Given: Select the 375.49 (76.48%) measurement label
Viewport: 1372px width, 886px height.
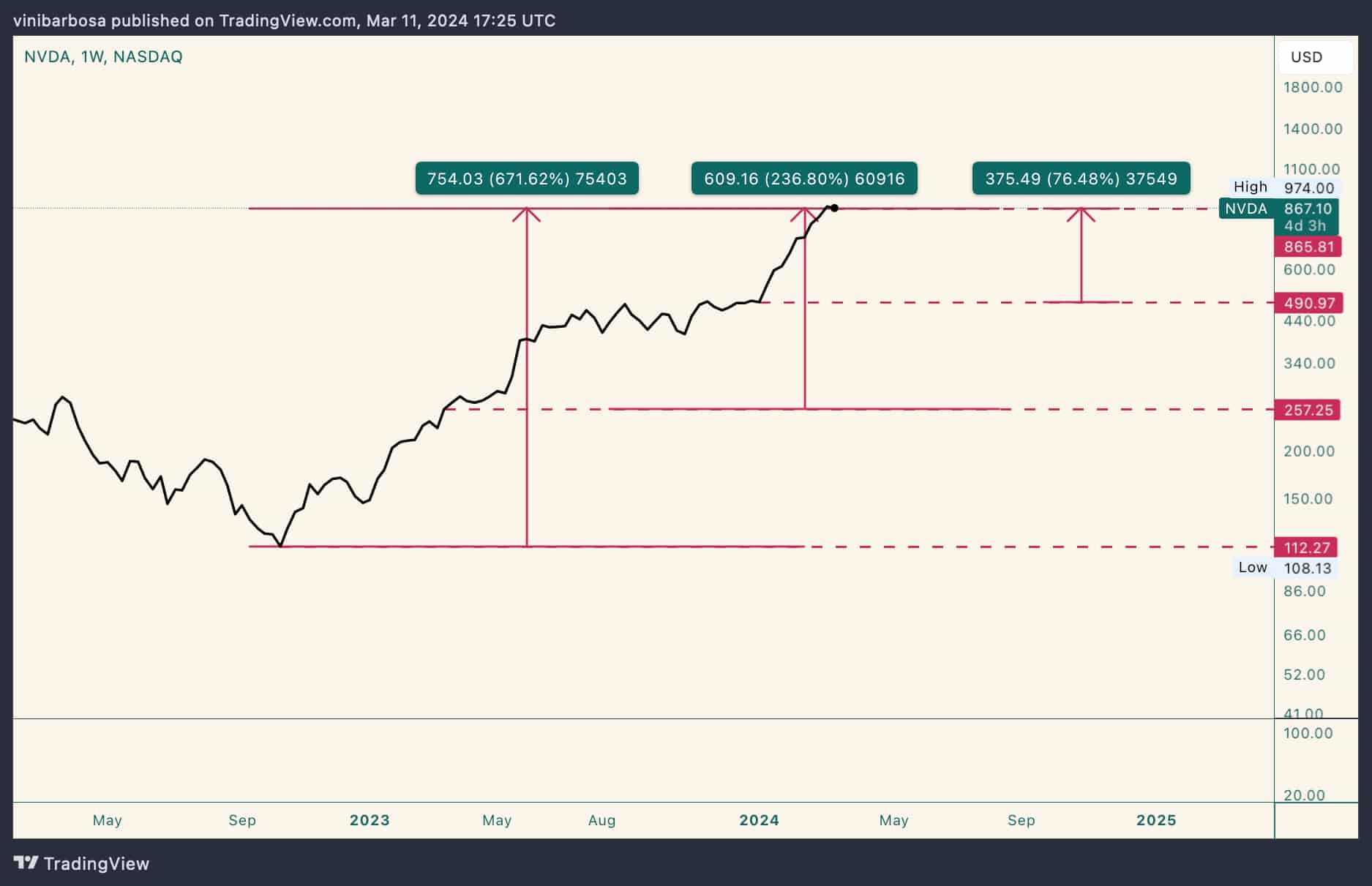Looking at the screenshot, I should [1081, 179].
